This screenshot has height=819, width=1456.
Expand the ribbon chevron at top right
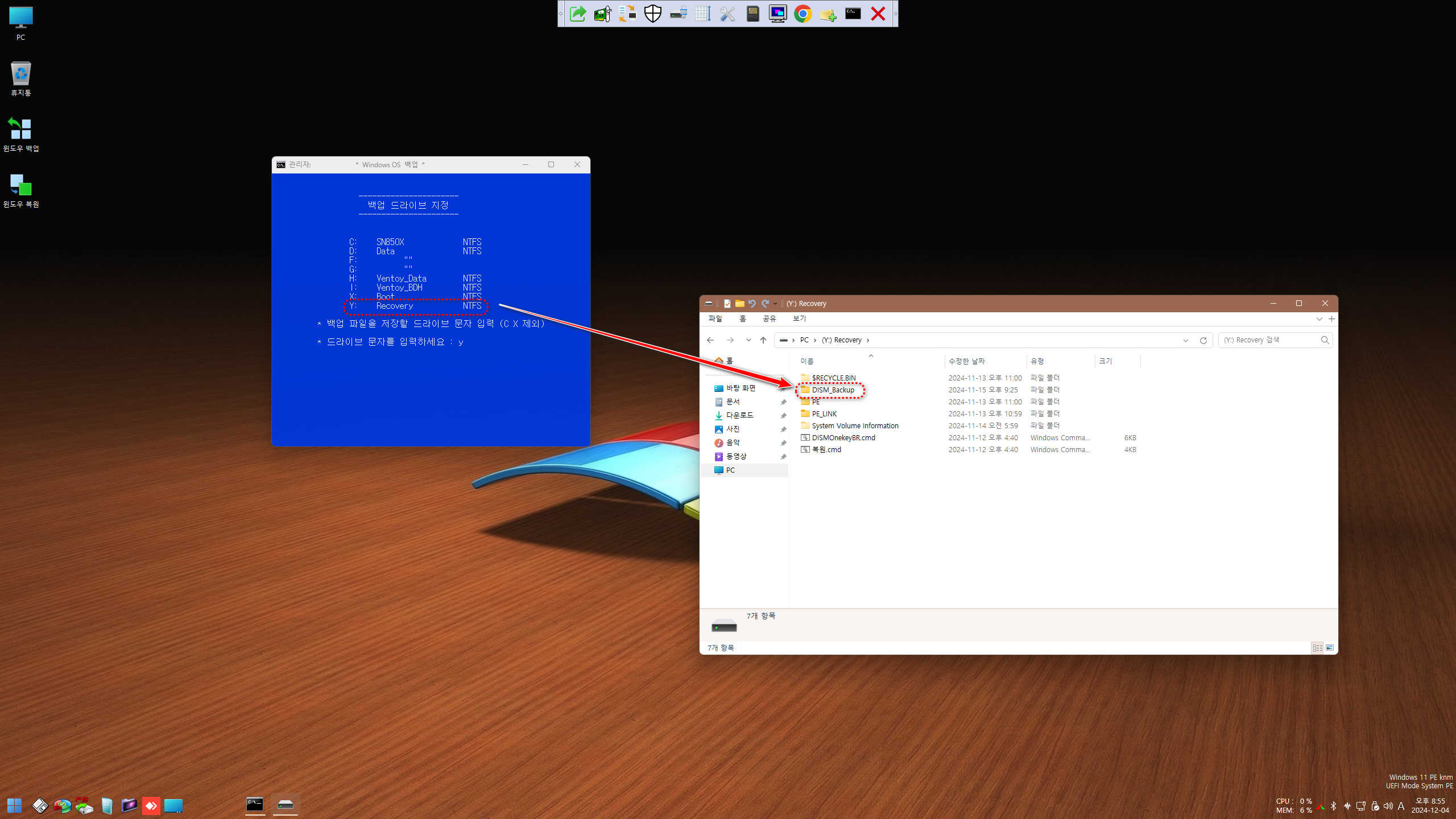(x=1319, y=319)
